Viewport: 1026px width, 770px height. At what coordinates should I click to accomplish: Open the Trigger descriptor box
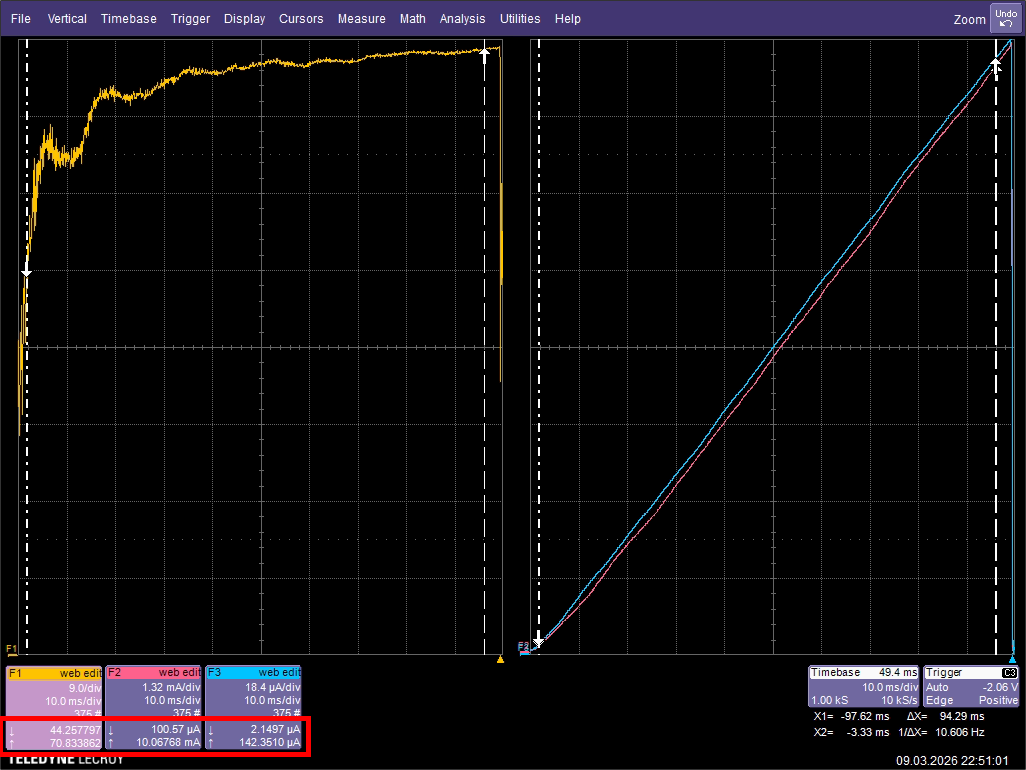pos(971,686)
